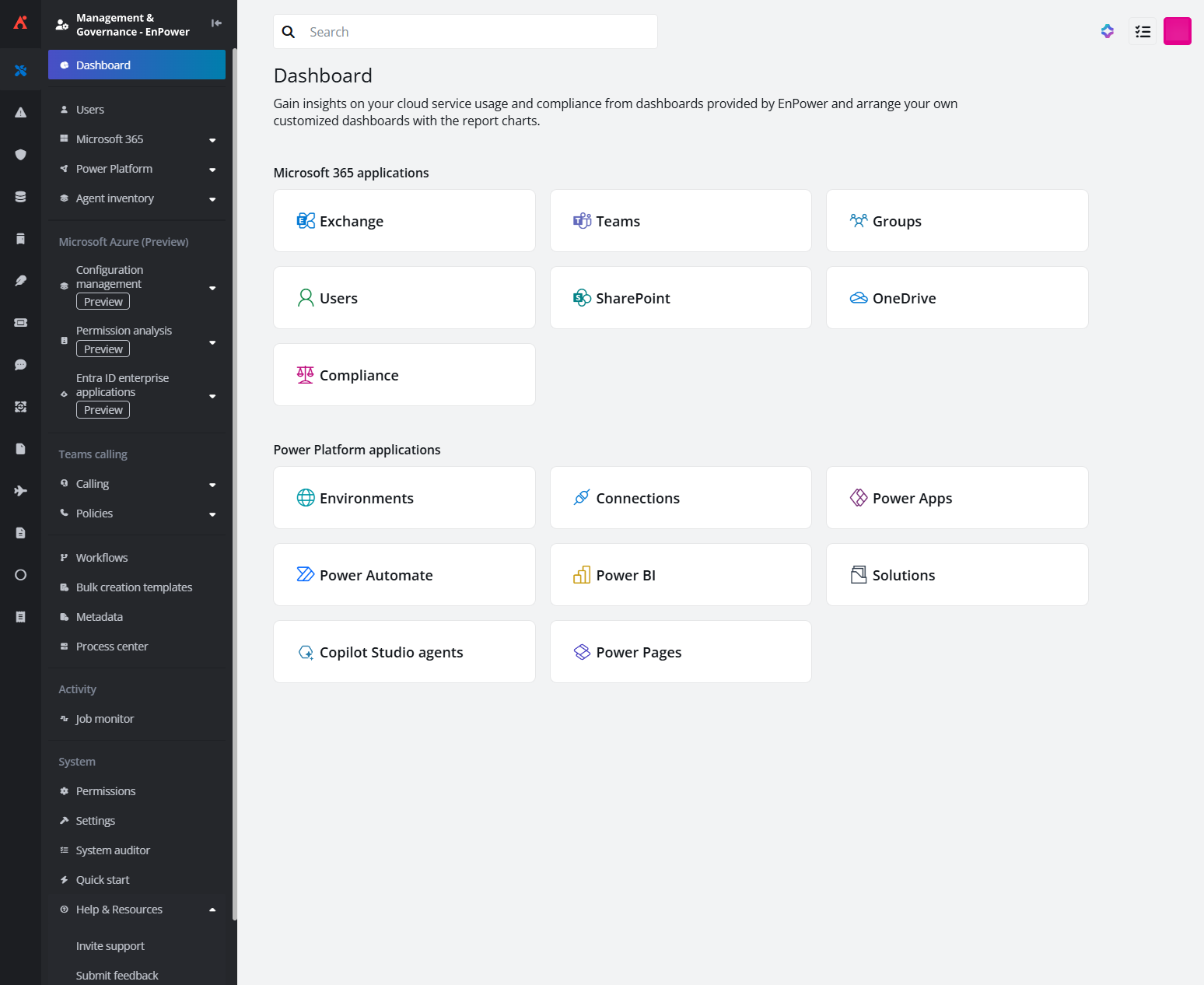Select the shield icon in left rail
Image resolution: width=1204 pixels, height=985 pixels.
coord(21,155)
